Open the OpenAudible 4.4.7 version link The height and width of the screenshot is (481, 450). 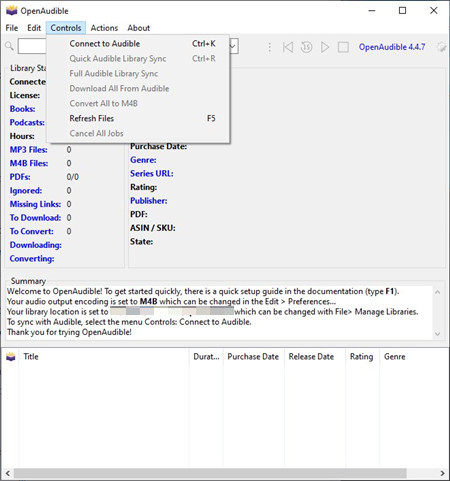[x=392, y=47]
